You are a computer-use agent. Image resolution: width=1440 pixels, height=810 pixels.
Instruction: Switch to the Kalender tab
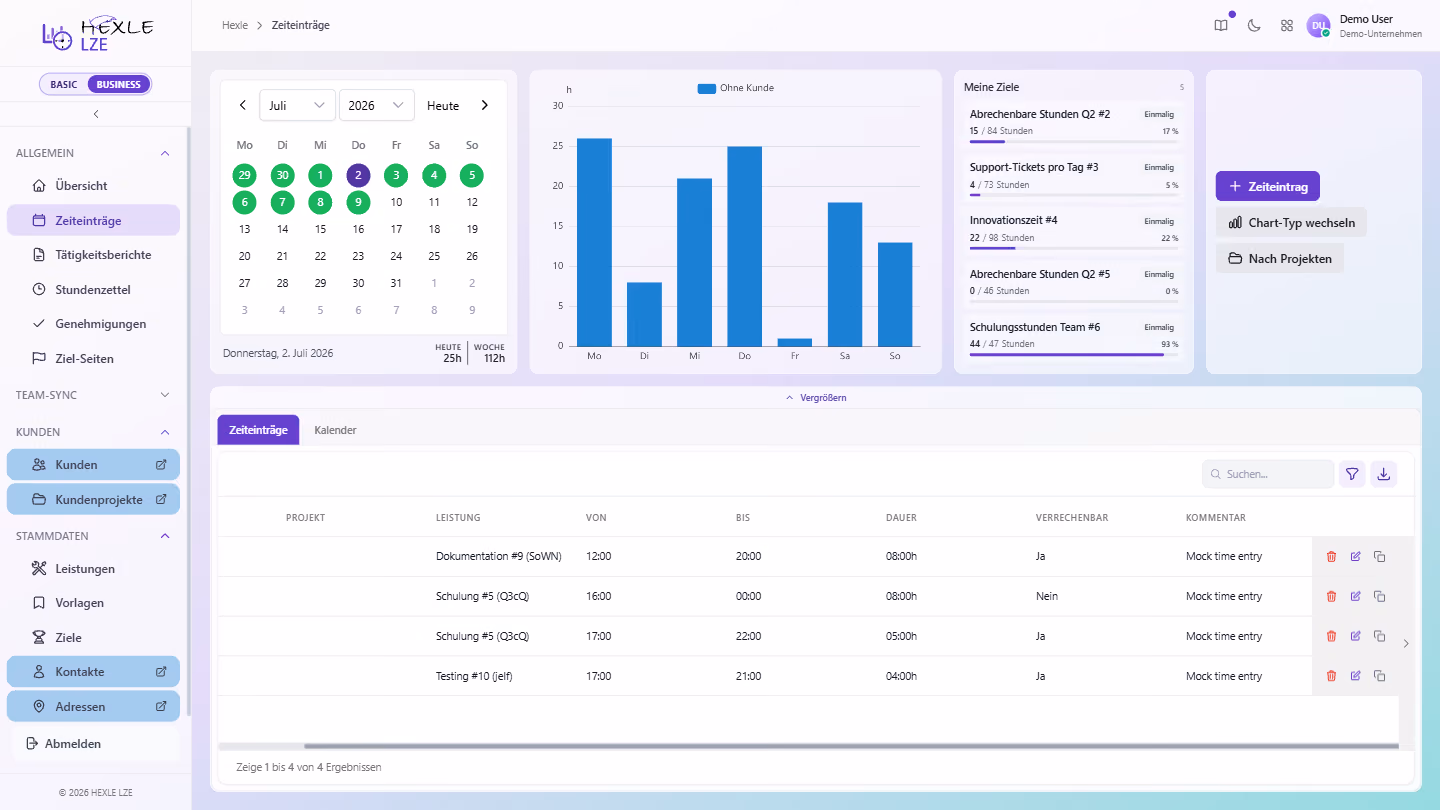335,430
